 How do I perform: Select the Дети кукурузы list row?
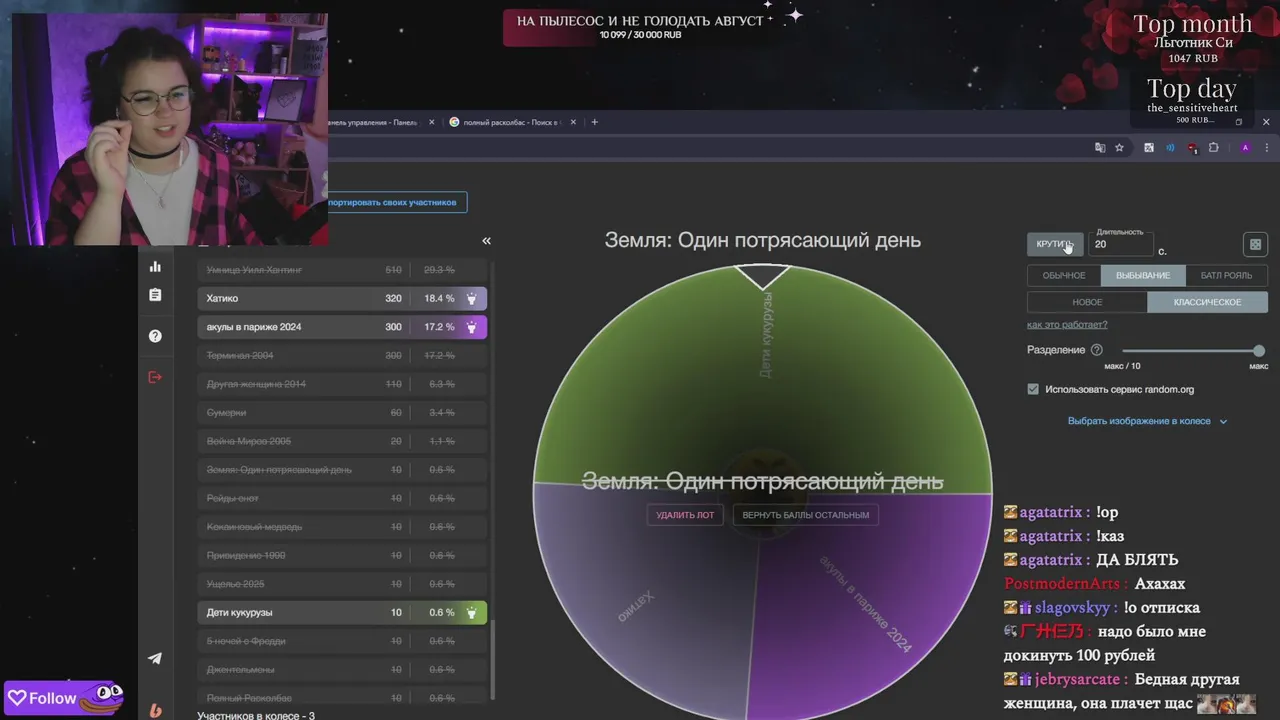tap(342, 612)
